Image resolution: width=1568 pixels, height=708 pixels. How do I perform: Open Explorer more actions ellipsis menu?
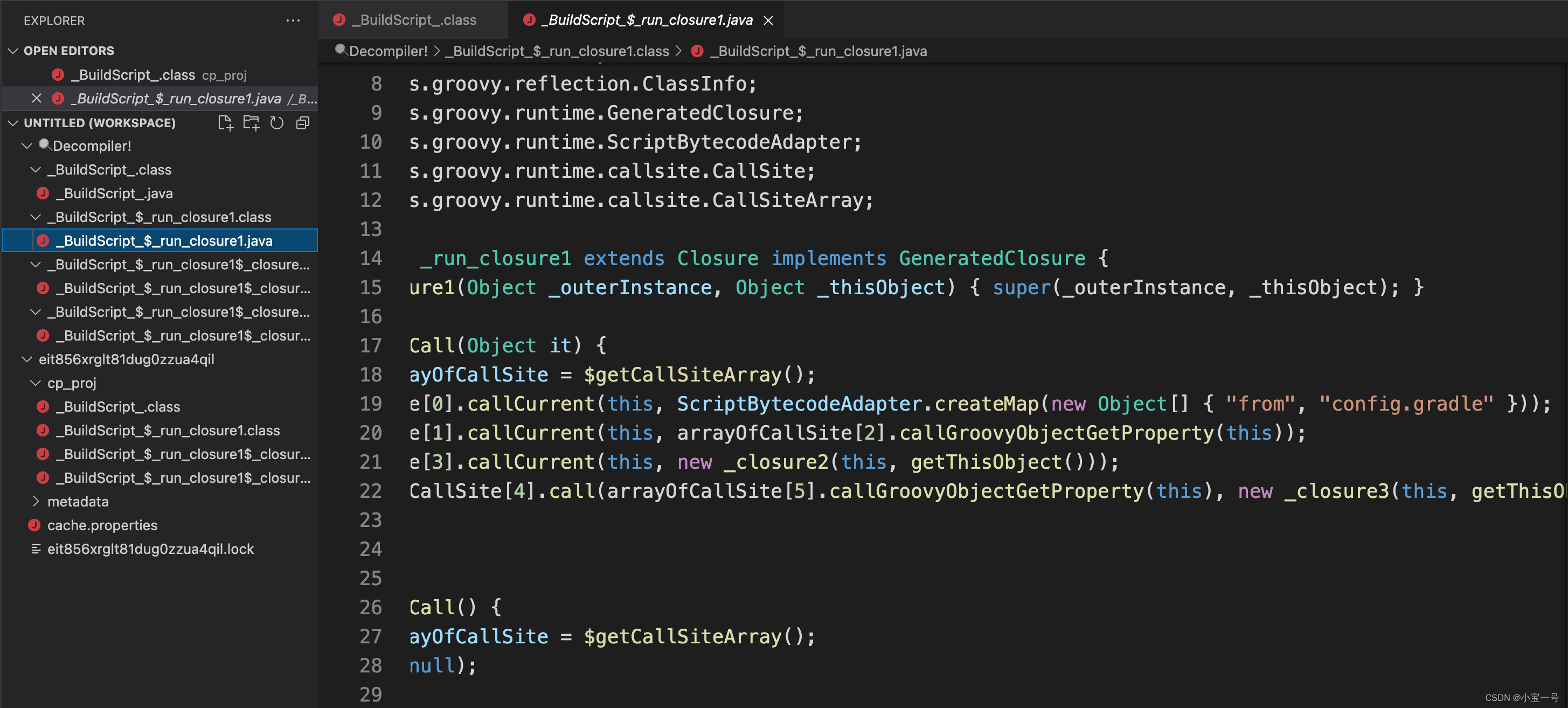coord(293,20)
